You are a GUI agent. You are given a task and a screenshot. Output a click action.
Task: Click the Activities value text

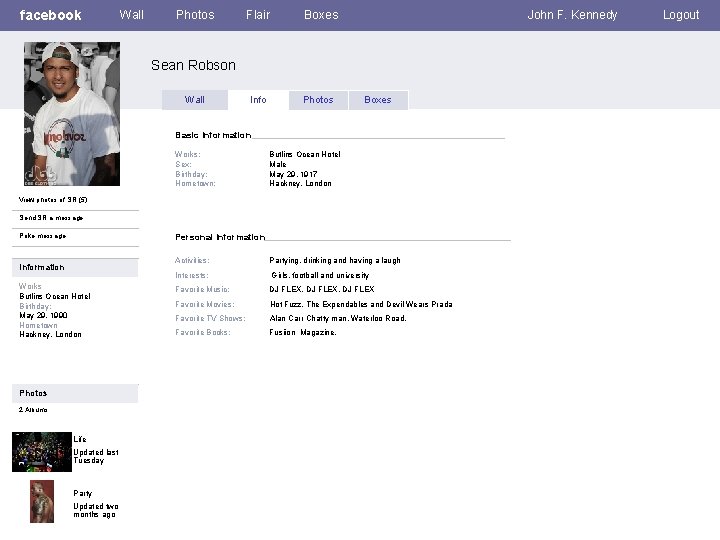pos(335,260)
